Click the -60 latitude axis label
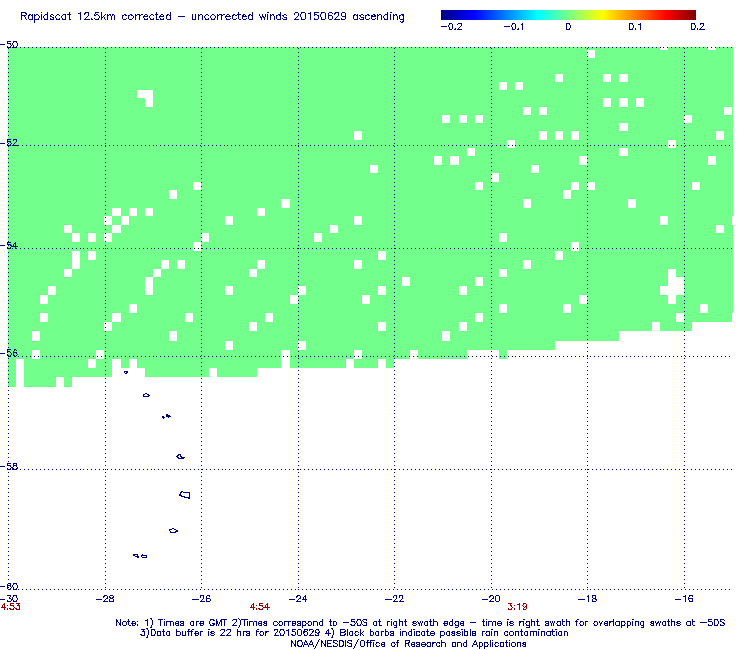Viewport: 740px width, 650px height. coord(9,586)
